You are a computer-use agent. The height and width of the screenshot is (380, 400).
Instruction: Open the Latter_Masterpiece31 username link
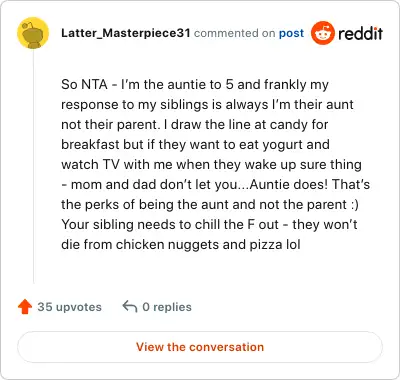pyautogui.click(x=126, y=33)
